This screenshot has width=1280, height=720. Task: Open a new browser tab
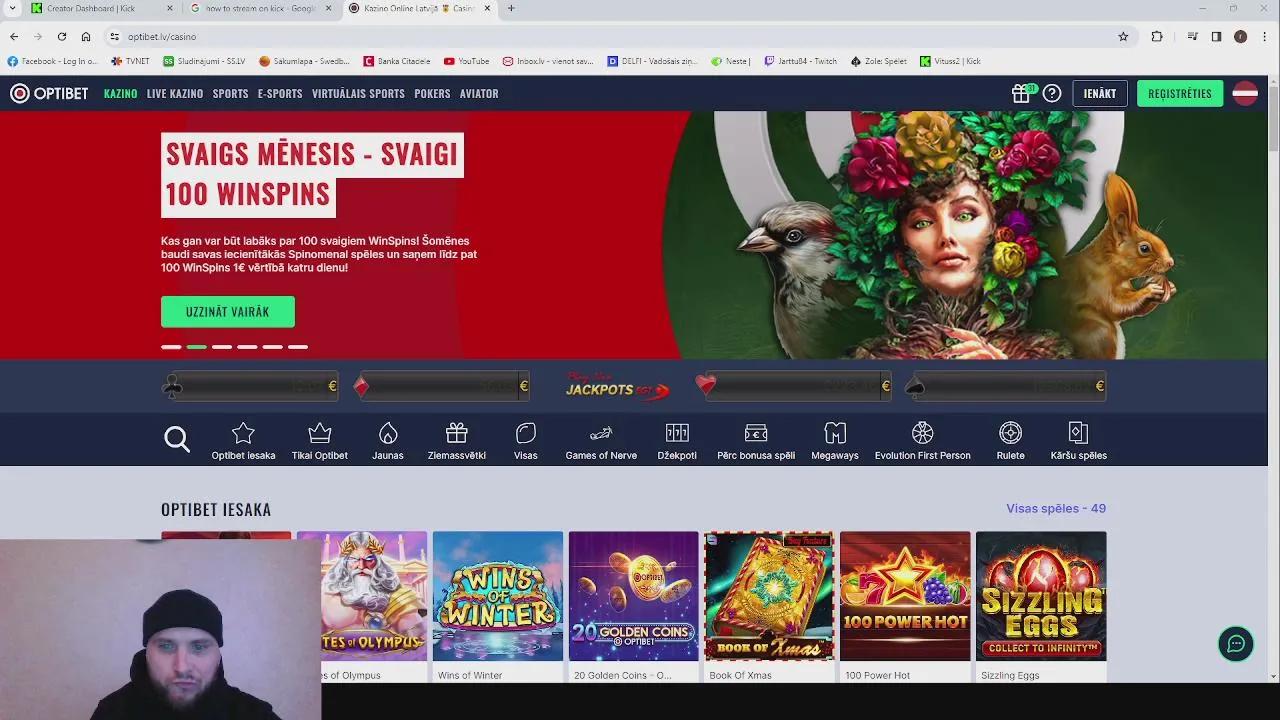click(x=511, y=8)
